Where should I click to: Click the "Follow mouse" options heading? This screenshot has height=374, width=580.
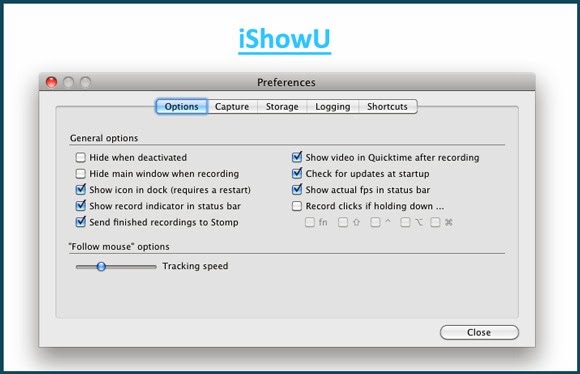click(x=119, y=247)
